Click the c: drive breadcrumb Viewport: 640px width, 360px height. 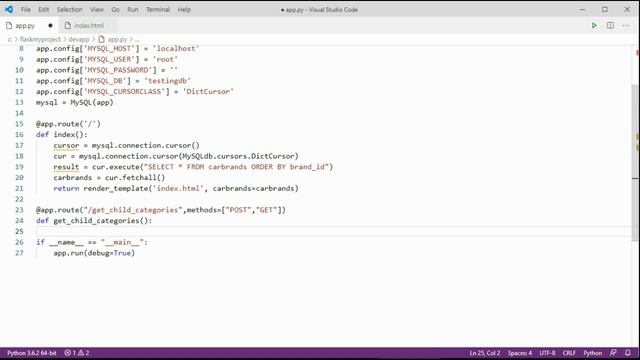click(x=10, y=39)
